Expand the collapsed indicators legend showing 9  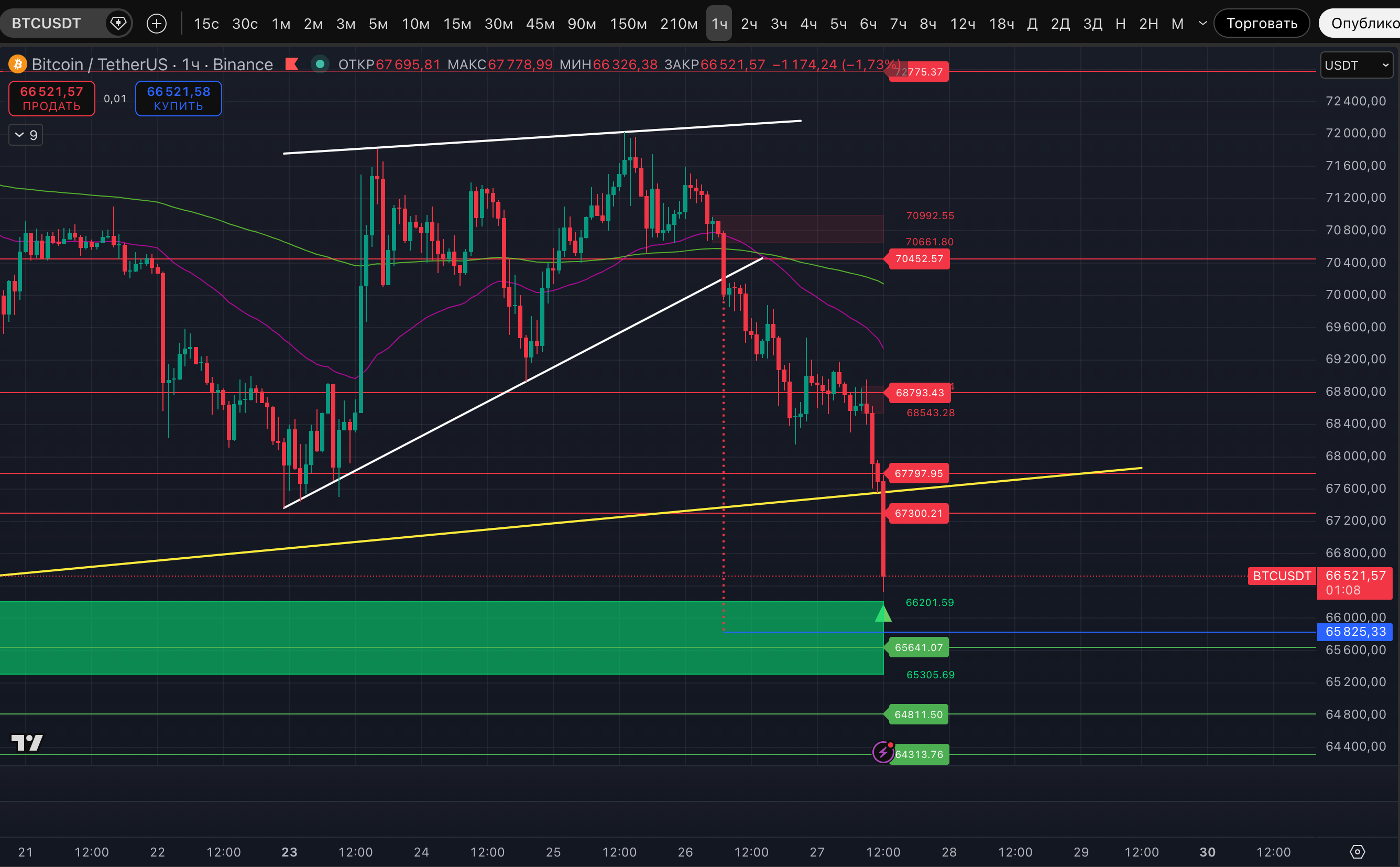pyautogui.click(x=26, y=135)
